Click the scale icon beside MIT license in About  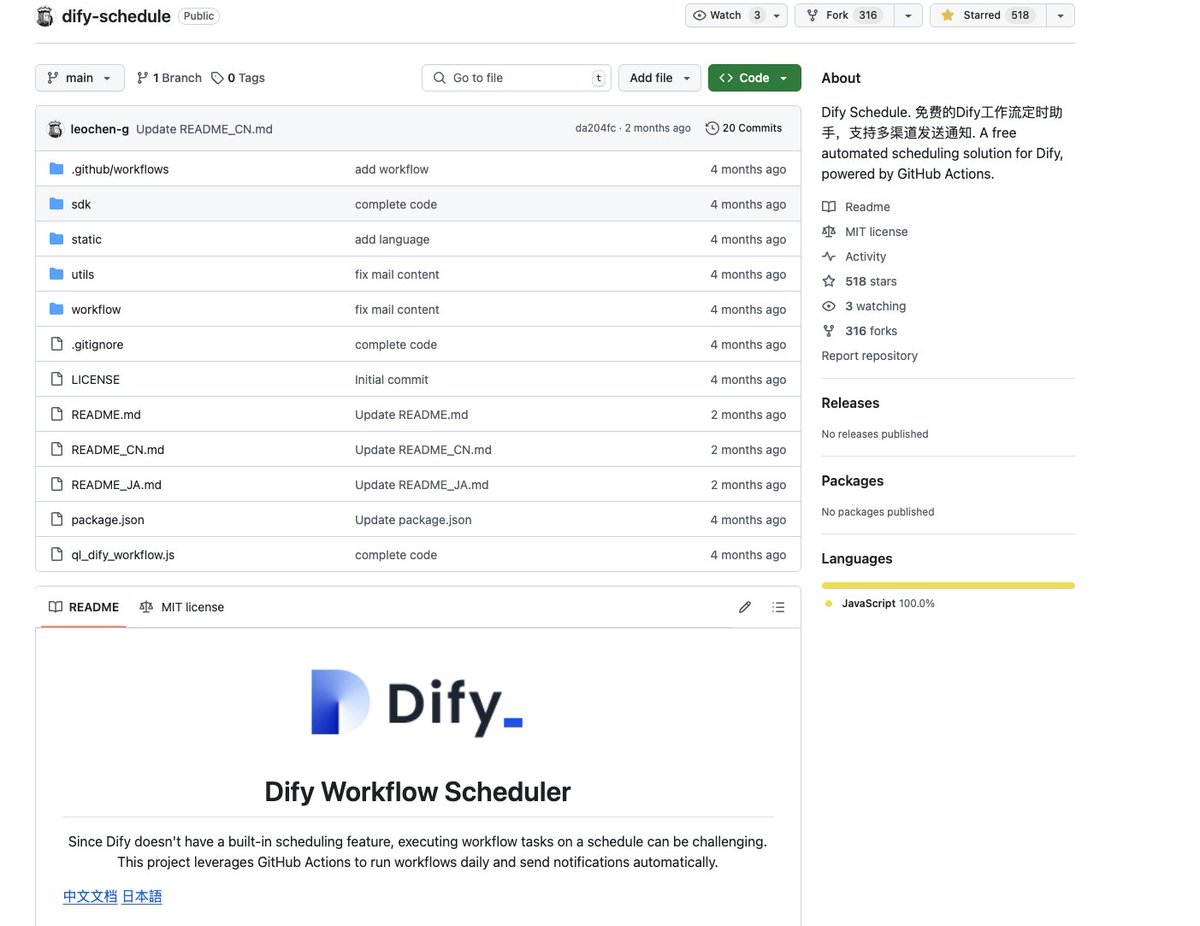(829, 231)
